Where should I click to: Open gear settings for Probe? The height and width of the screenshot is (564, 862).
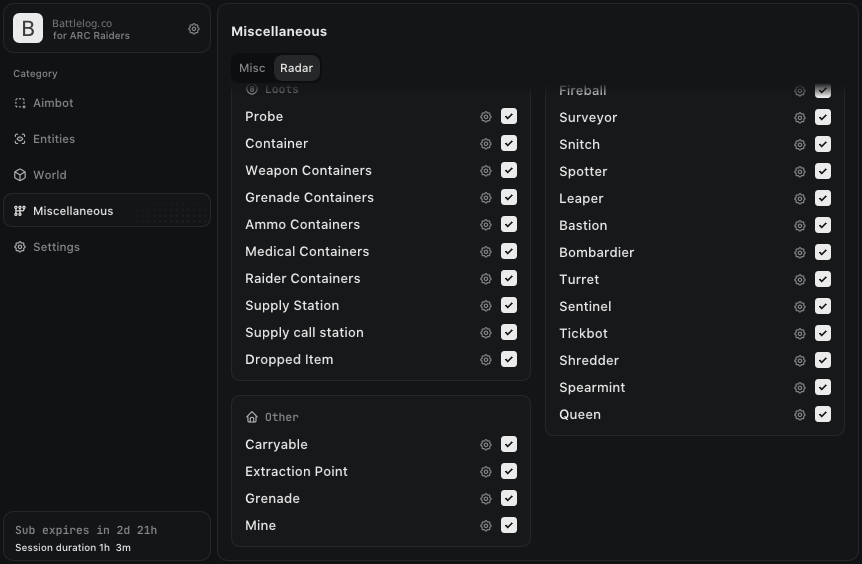[485, 117]
